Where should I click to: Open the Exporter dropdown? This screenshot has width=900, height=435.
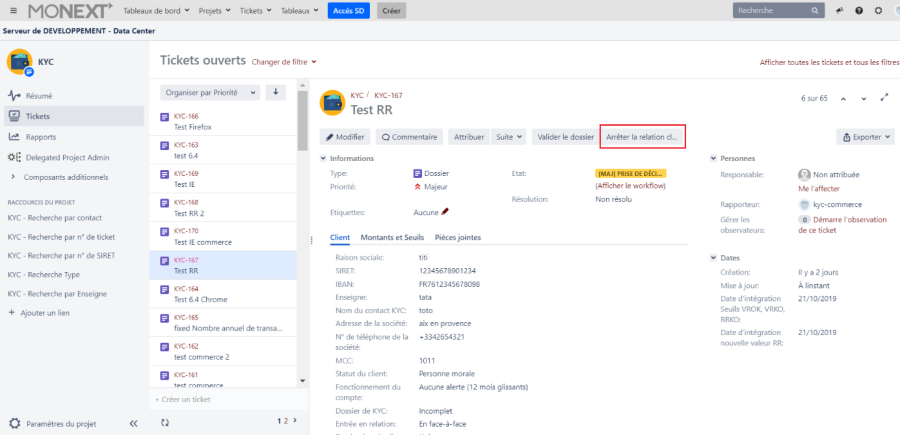pos(865,137)
